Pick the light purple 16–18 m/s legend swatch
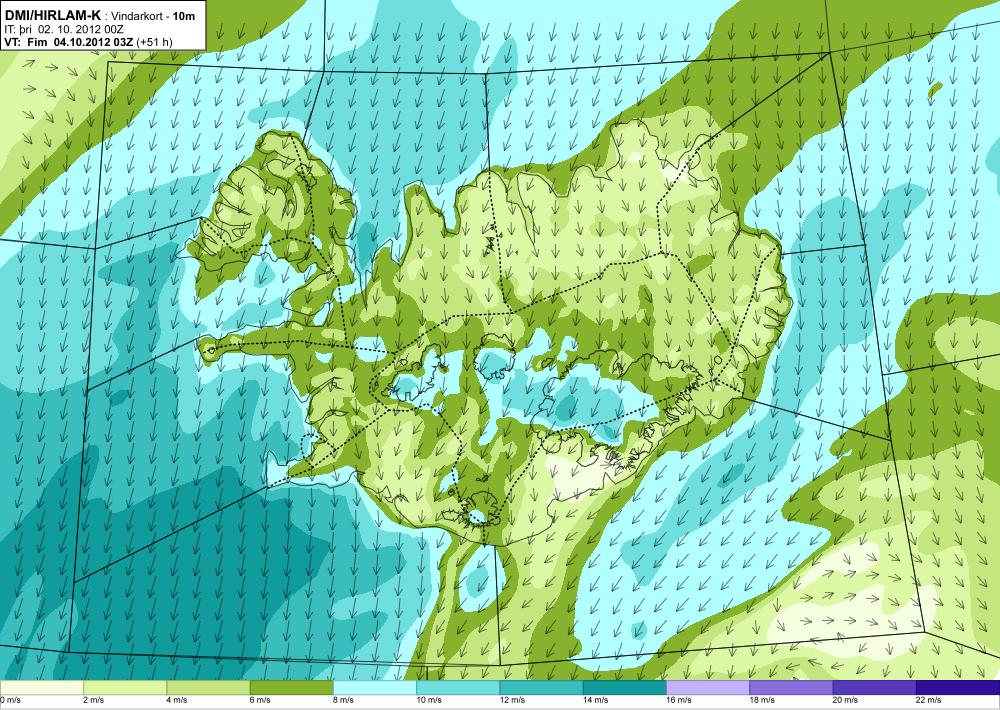Screen dimensions: 1000x710 click(x=708, y=688)
